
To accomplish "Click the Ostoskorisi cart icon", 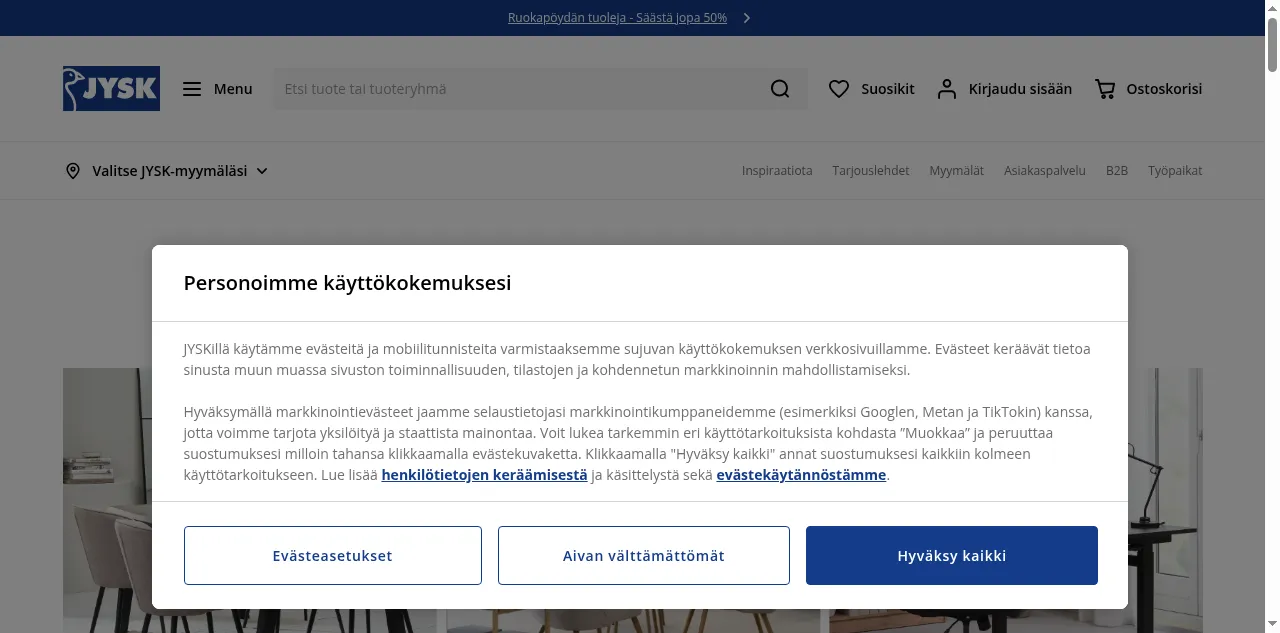I will 1105,89.
